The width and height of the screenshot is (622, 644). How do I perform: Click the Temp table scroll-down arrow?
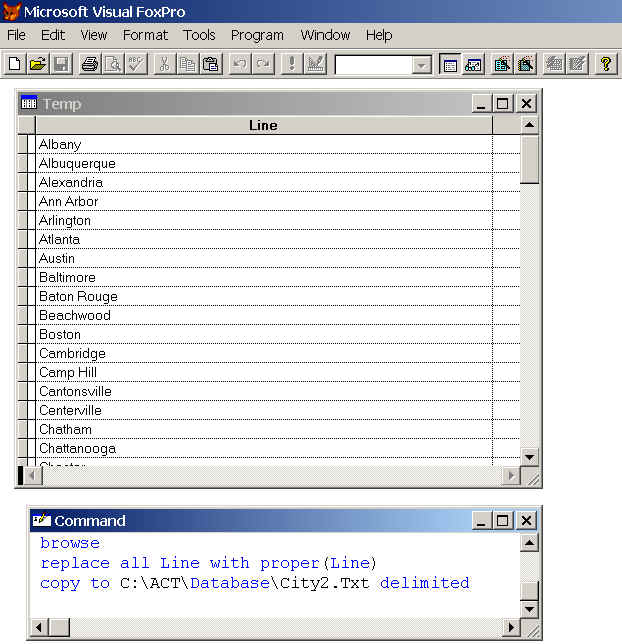pos(529,457)
